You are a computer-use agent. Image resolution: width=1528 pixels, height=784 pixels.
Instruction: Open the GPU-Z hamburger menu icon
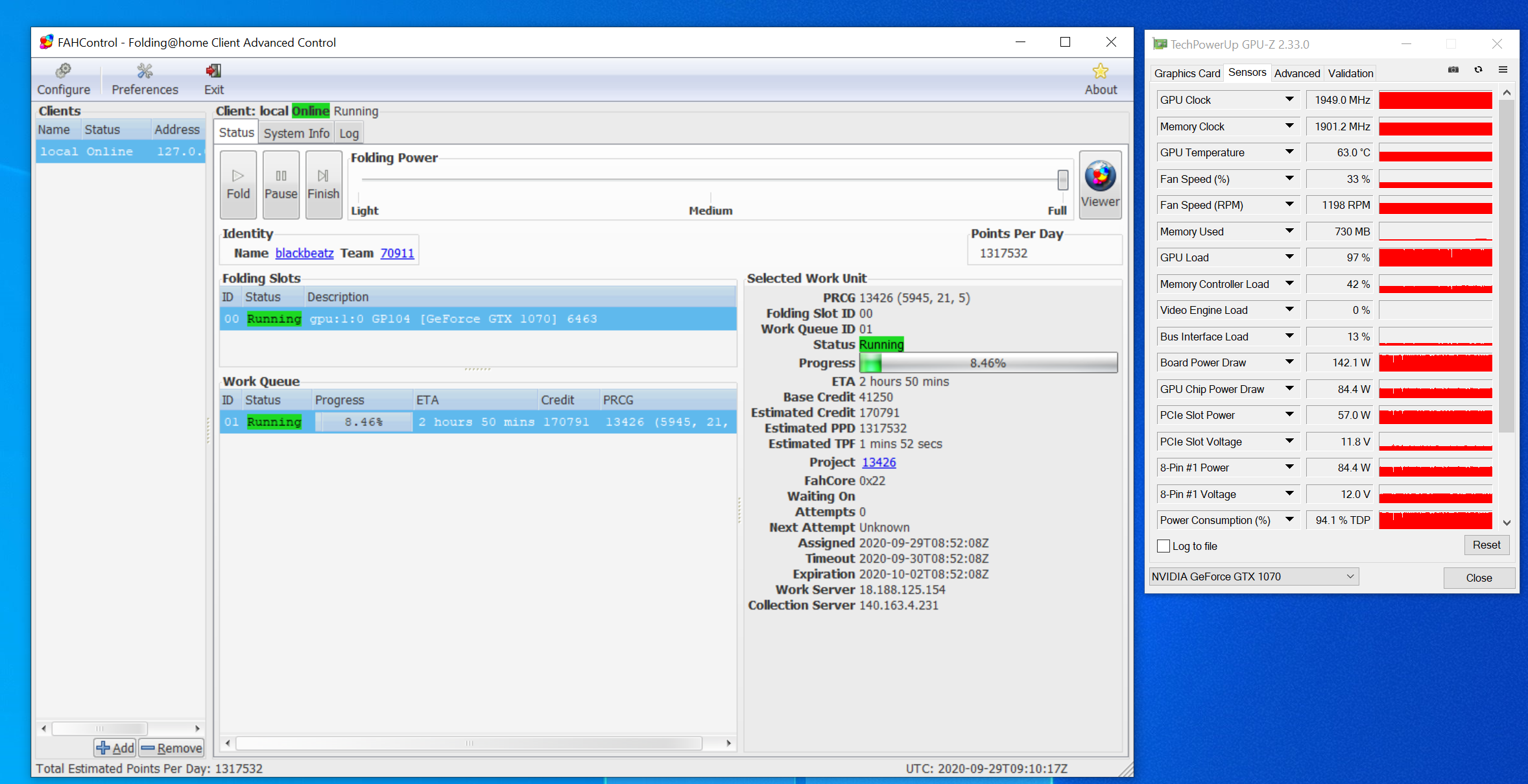point(1503,70)
